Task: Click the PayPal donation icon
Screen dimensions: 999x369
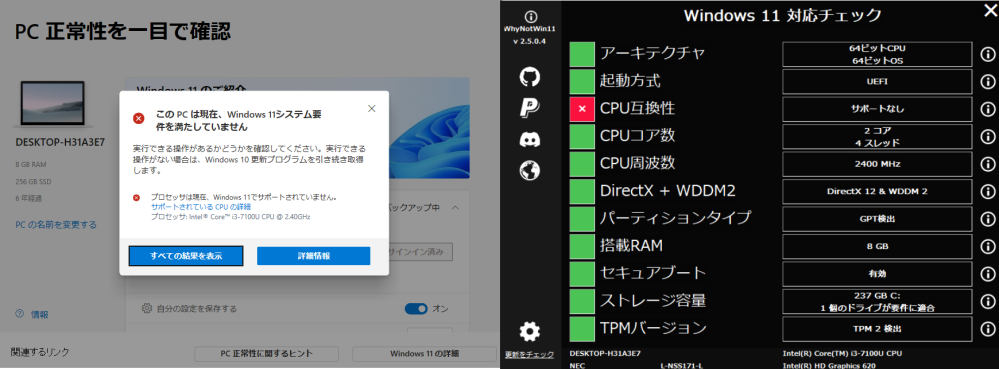Action: (530, 108)
